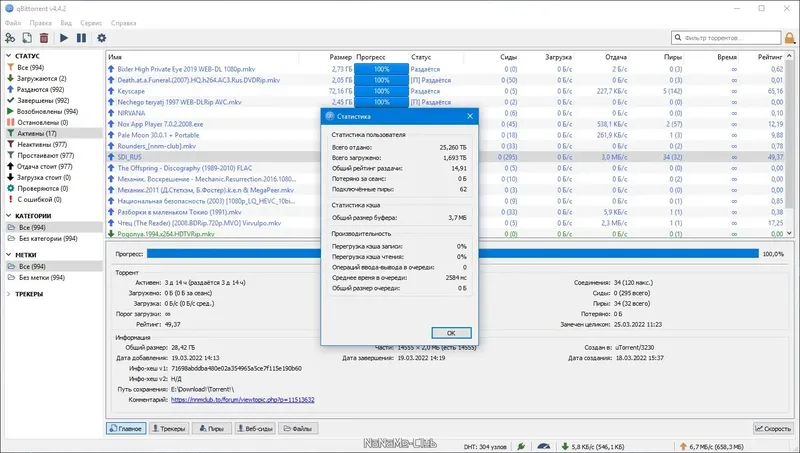Sort torrents by the Прогресс column header
This screenshot has width=800, height=453.
pyautogui.click(x=371, y=57)
